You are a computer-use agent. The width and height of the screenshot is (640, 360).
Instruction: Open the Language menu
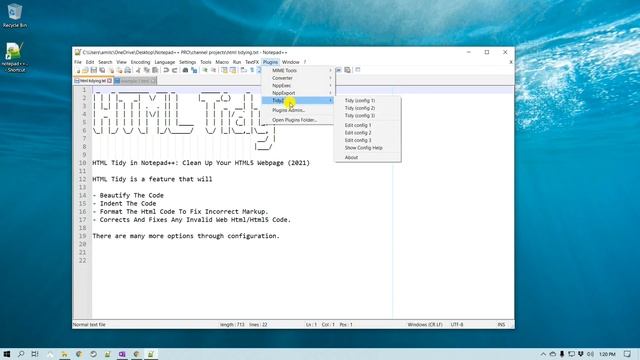pos(165,62)
